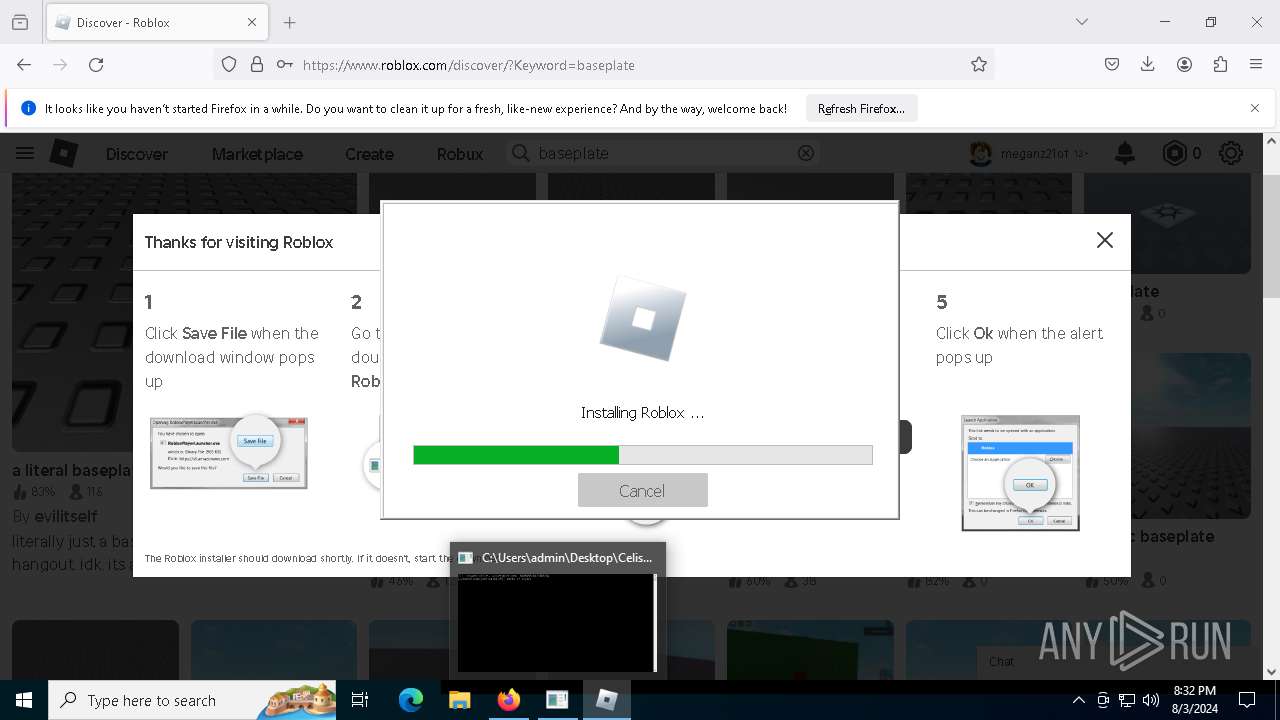Open the list all tabs dropdown

point(1082,22)
